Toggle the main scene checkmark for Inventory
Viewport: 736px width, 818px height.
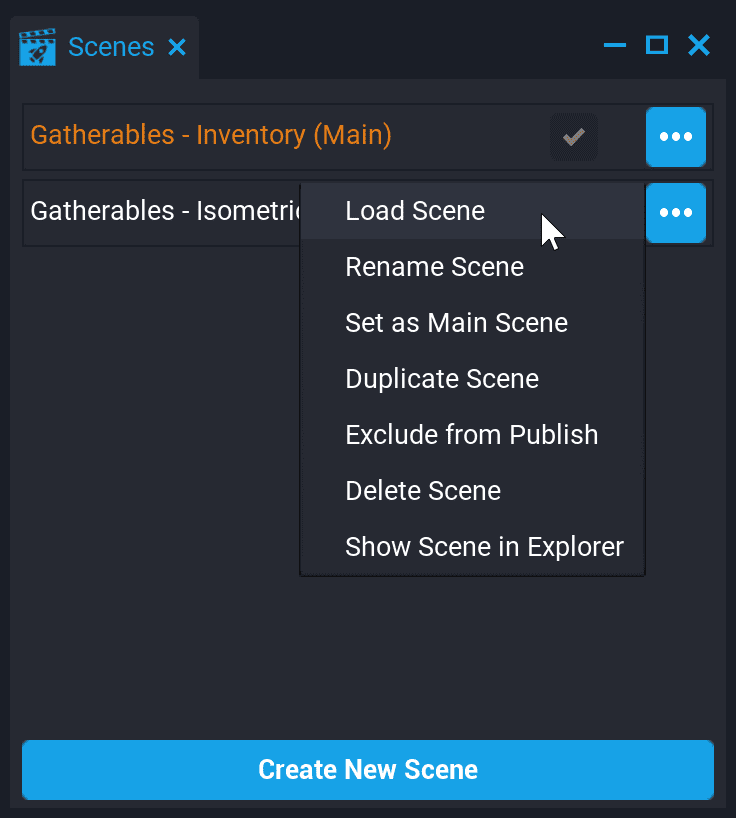[573, 137]
